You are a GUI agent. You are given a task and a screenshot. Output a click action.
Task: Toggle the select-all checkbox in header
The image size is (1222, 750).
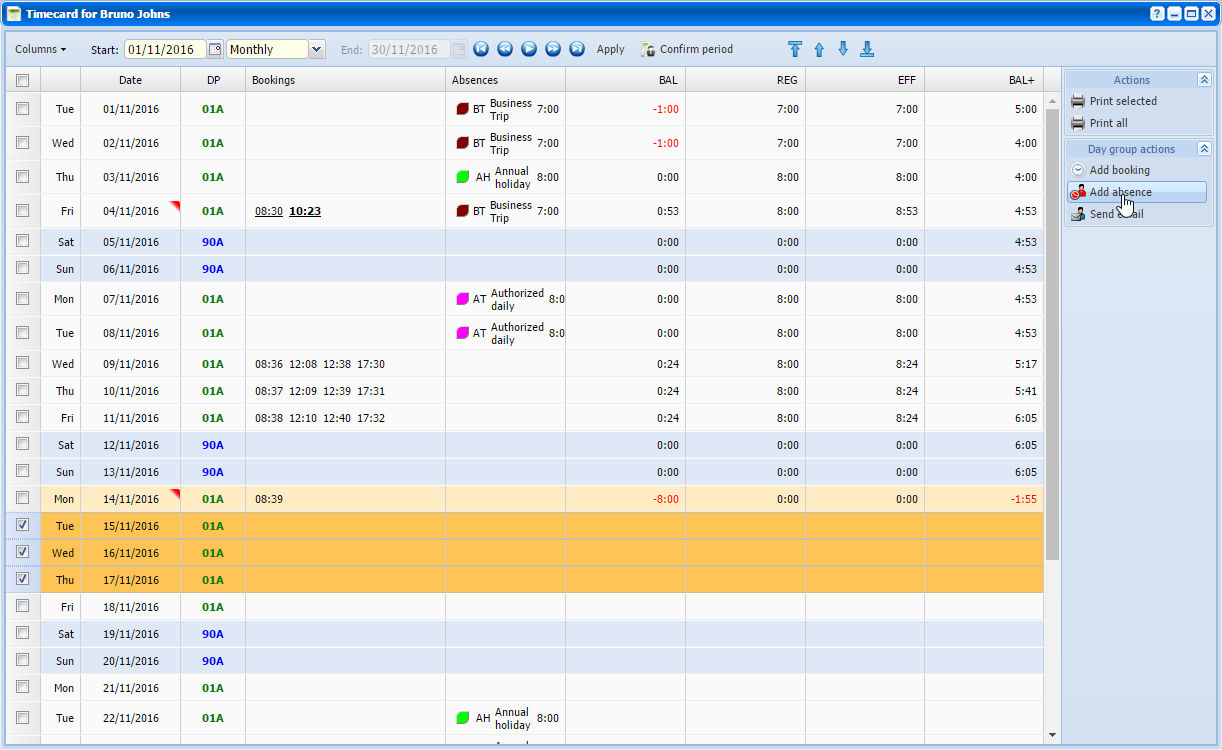(23, 80)
